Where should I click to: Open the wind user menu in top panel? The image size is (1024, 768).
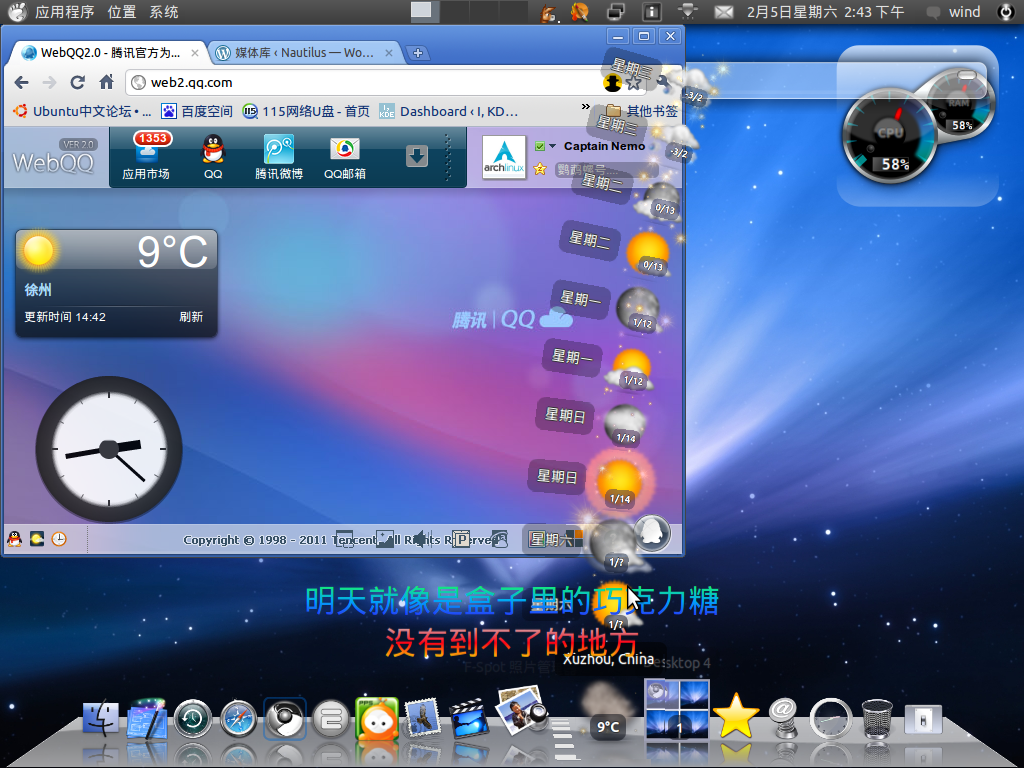[x=965, y=12]
